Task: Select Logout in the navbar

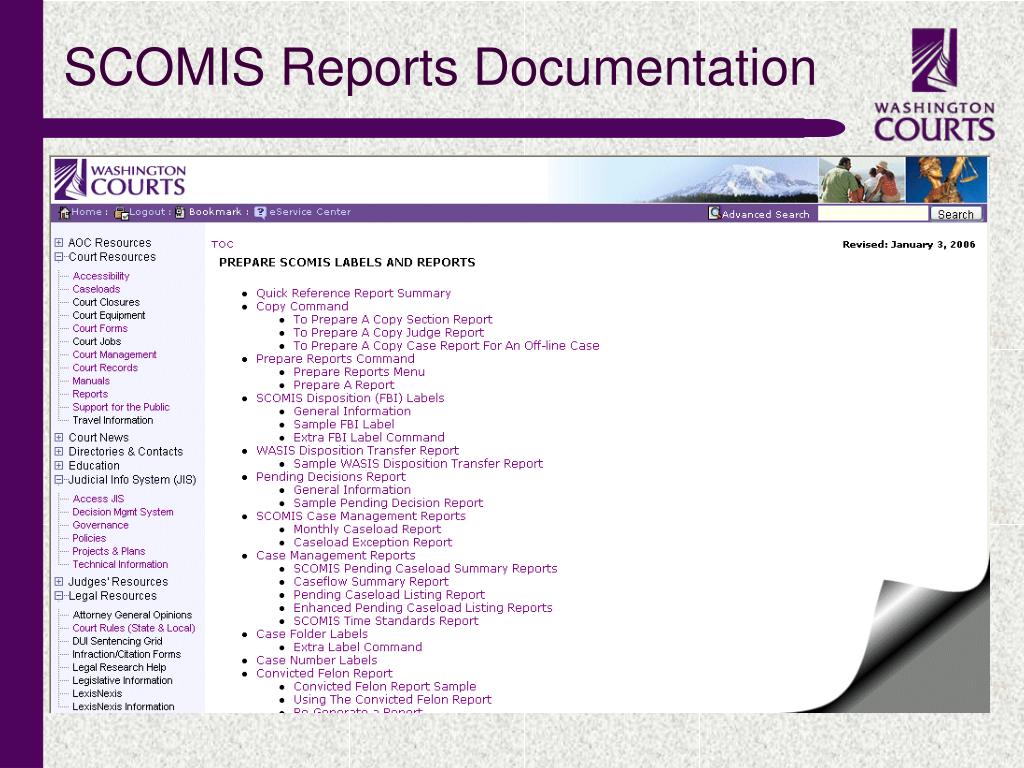Action: point(148,212)
